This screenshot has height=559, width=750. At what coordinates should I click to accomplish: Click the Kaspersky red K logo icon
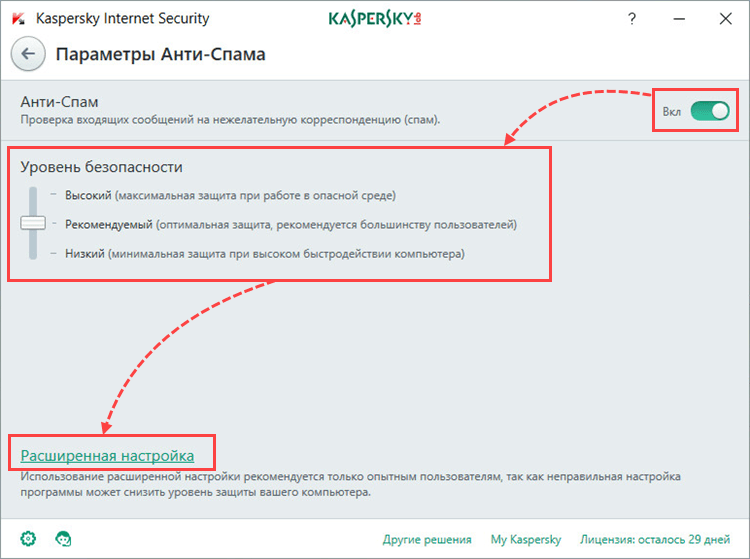pyautogui.click(x=18, y=19)
